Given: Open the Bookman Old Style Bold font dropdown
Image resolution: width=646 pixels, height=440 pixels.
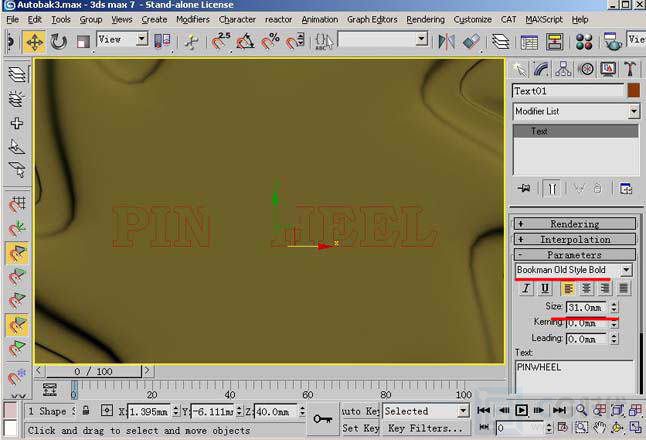Looking at the screenshot, I should click(x=626, y=270).
